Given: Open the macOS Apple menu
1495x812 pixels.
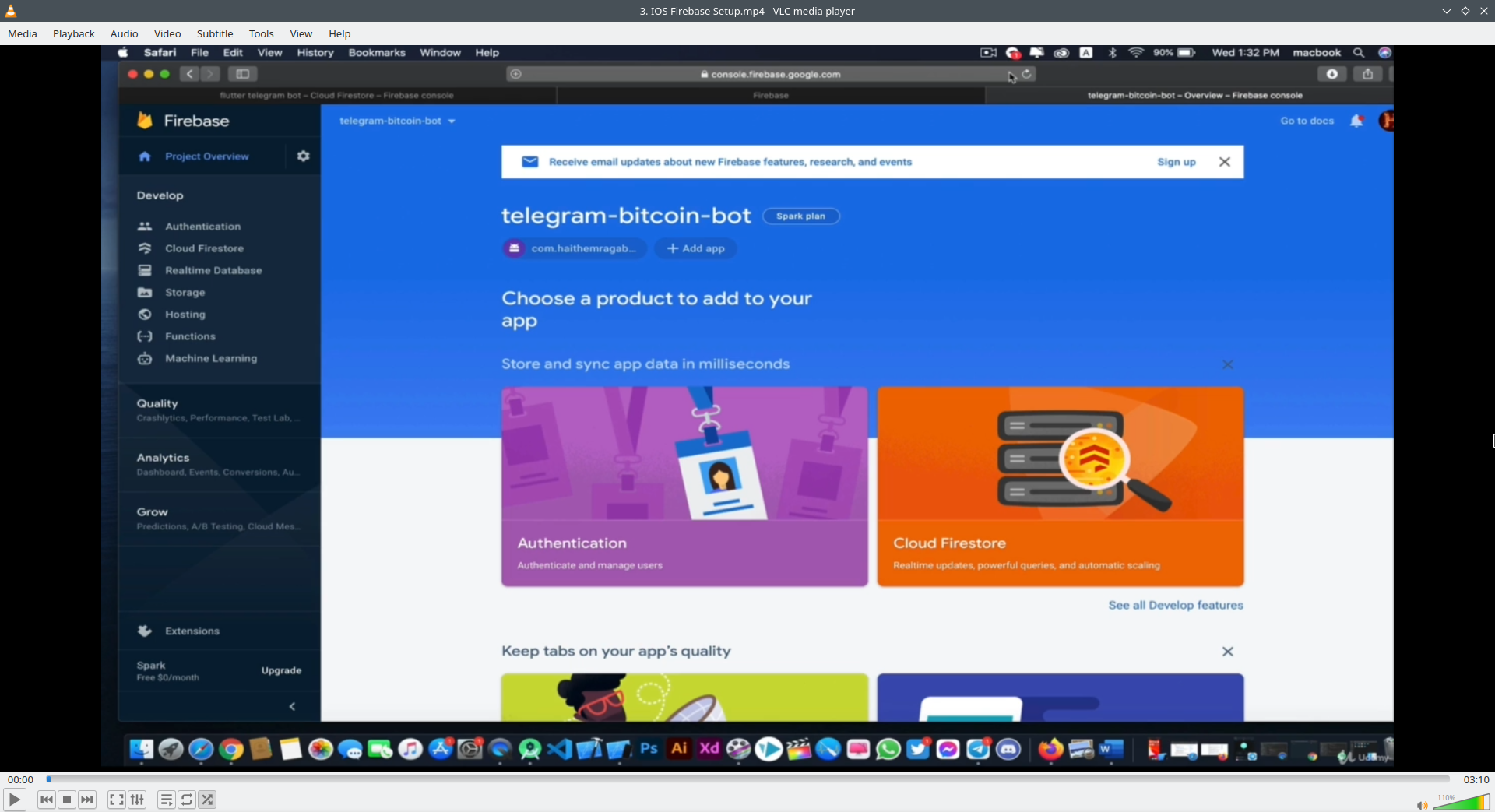Looking at the screenshot, I should (x=123, y=53).
